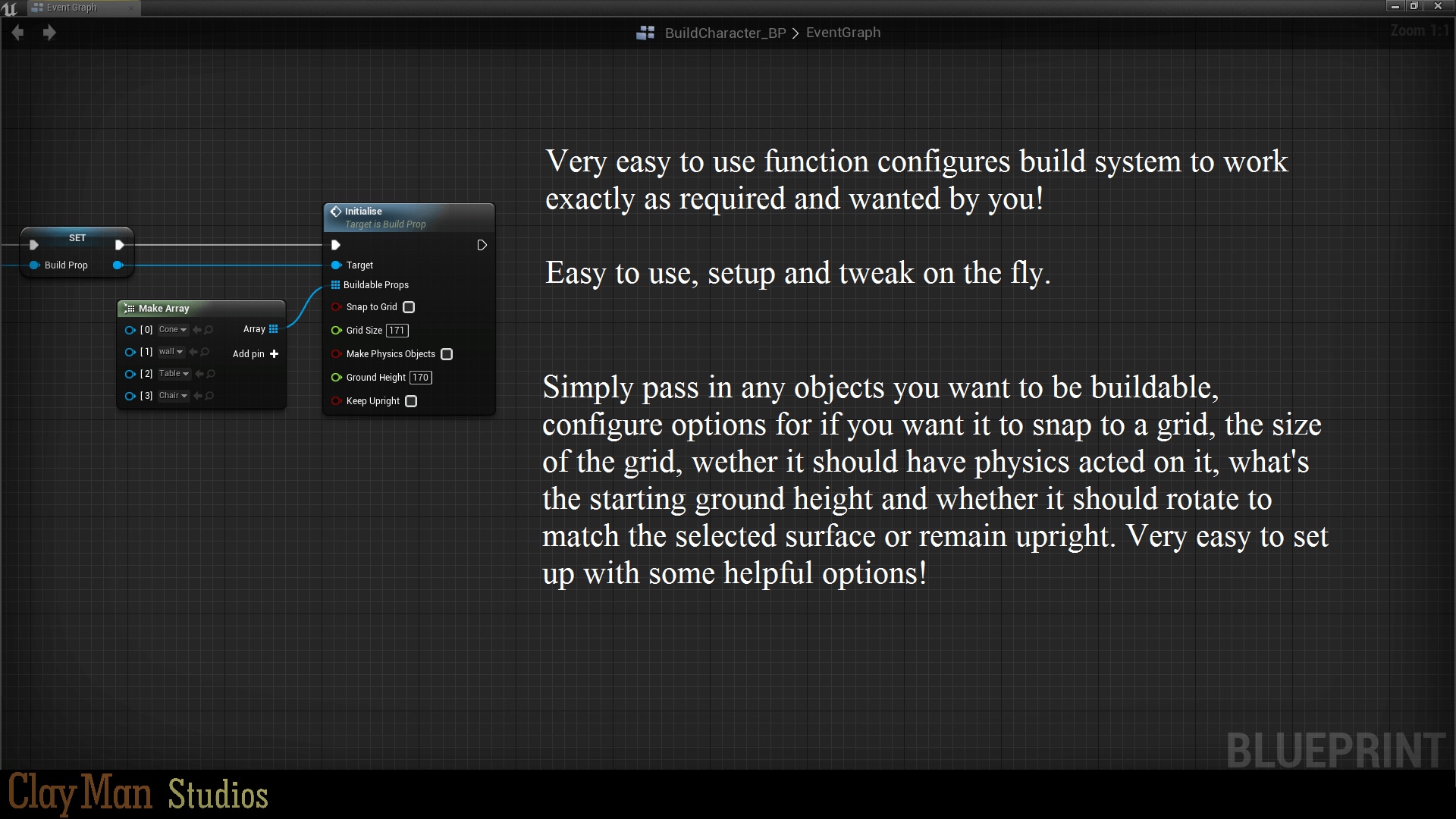Open the Cone asset dropdown
This screenshot has width=1456, height=819.
[173, 330]
